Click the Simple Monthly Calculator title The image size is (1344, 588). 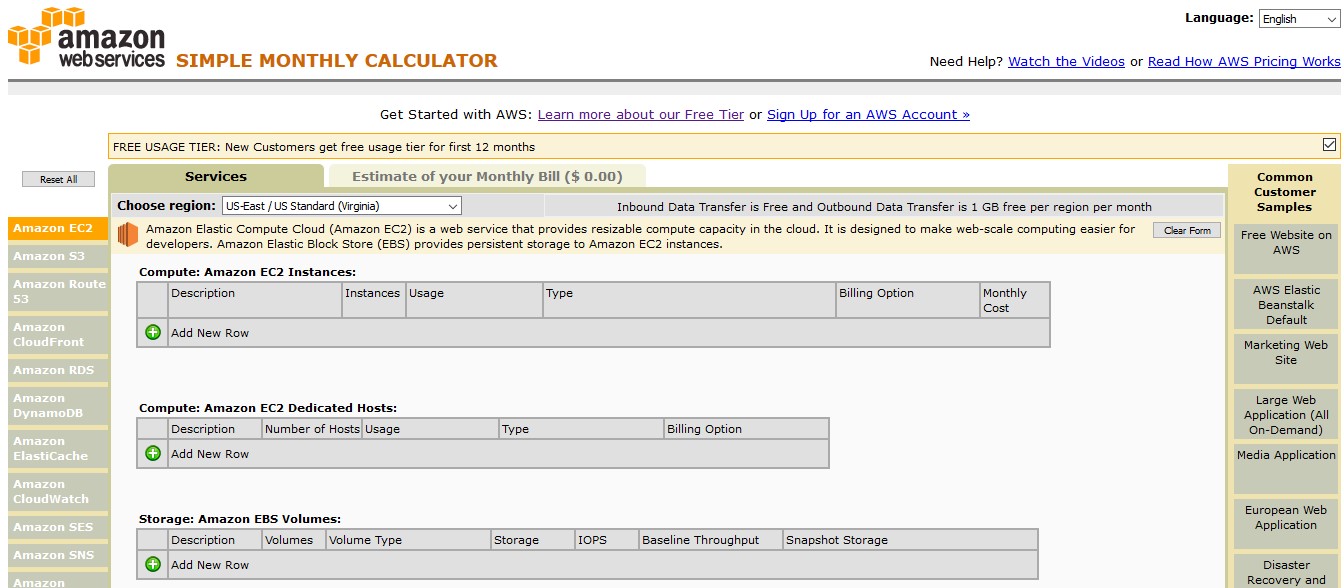[x=336, y=60]
